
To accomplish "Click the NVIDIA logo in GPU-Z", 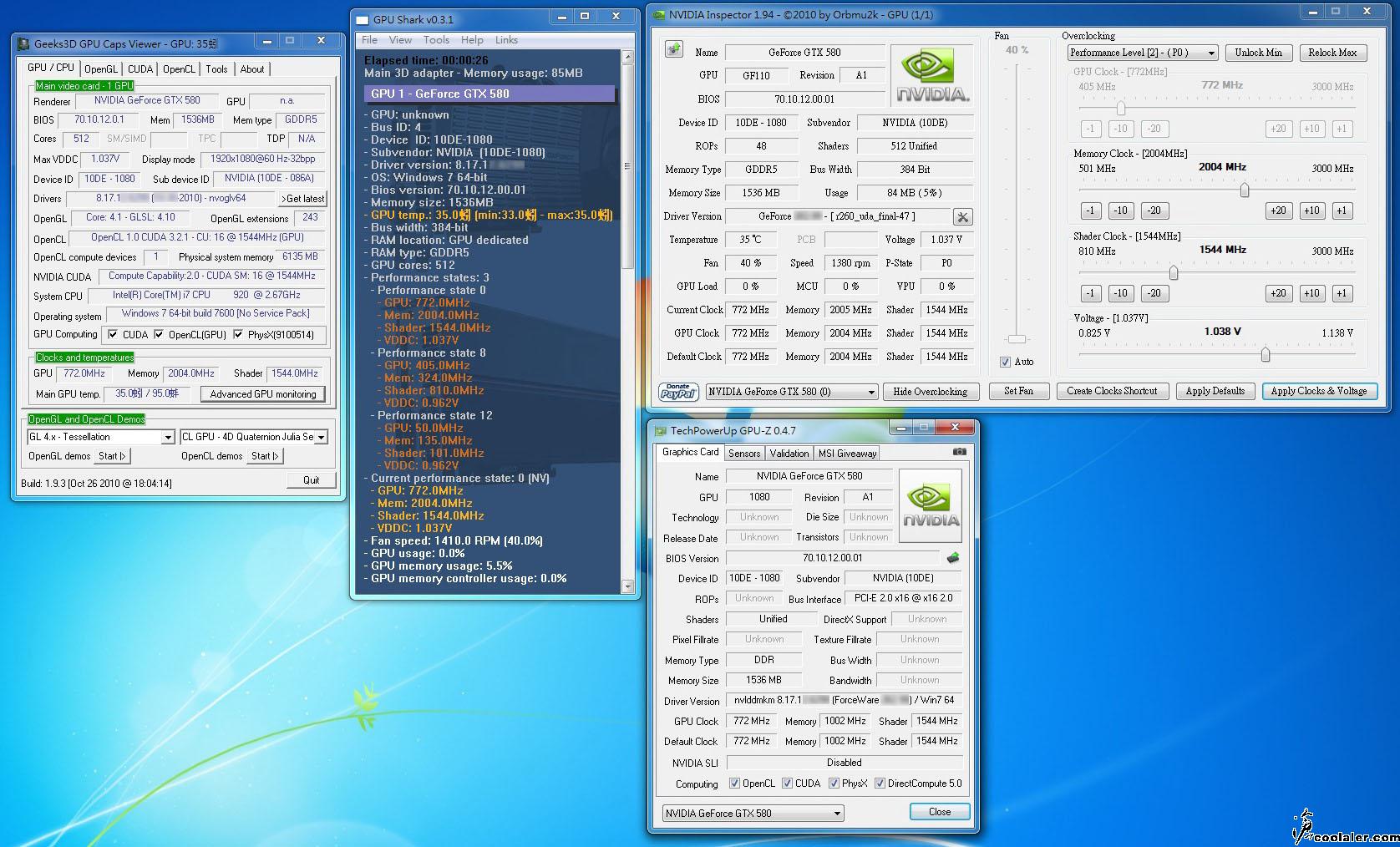I will (x=930, y=505).
